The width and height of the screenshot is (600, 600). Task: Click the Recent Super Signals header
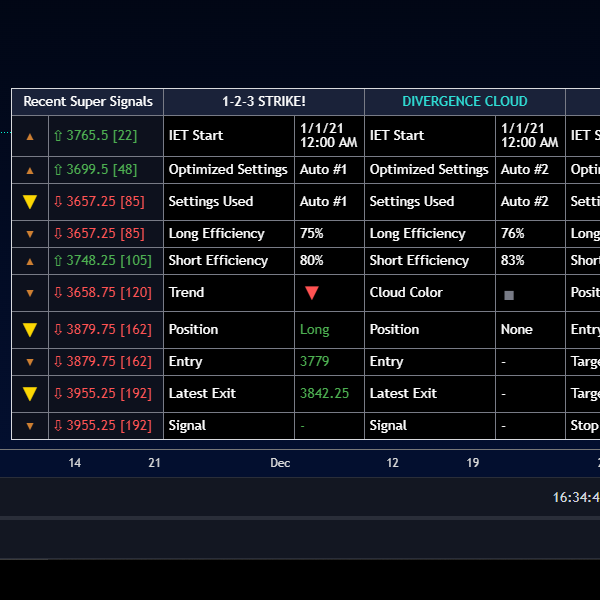point(88,101)
